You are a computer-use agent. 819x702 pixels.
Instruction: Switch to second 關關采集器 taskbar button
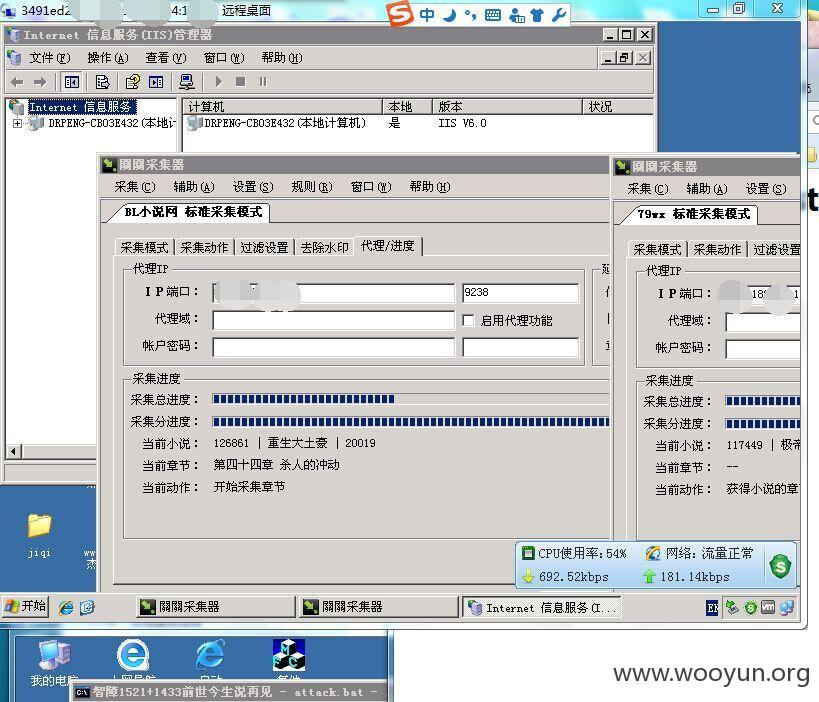379,607
